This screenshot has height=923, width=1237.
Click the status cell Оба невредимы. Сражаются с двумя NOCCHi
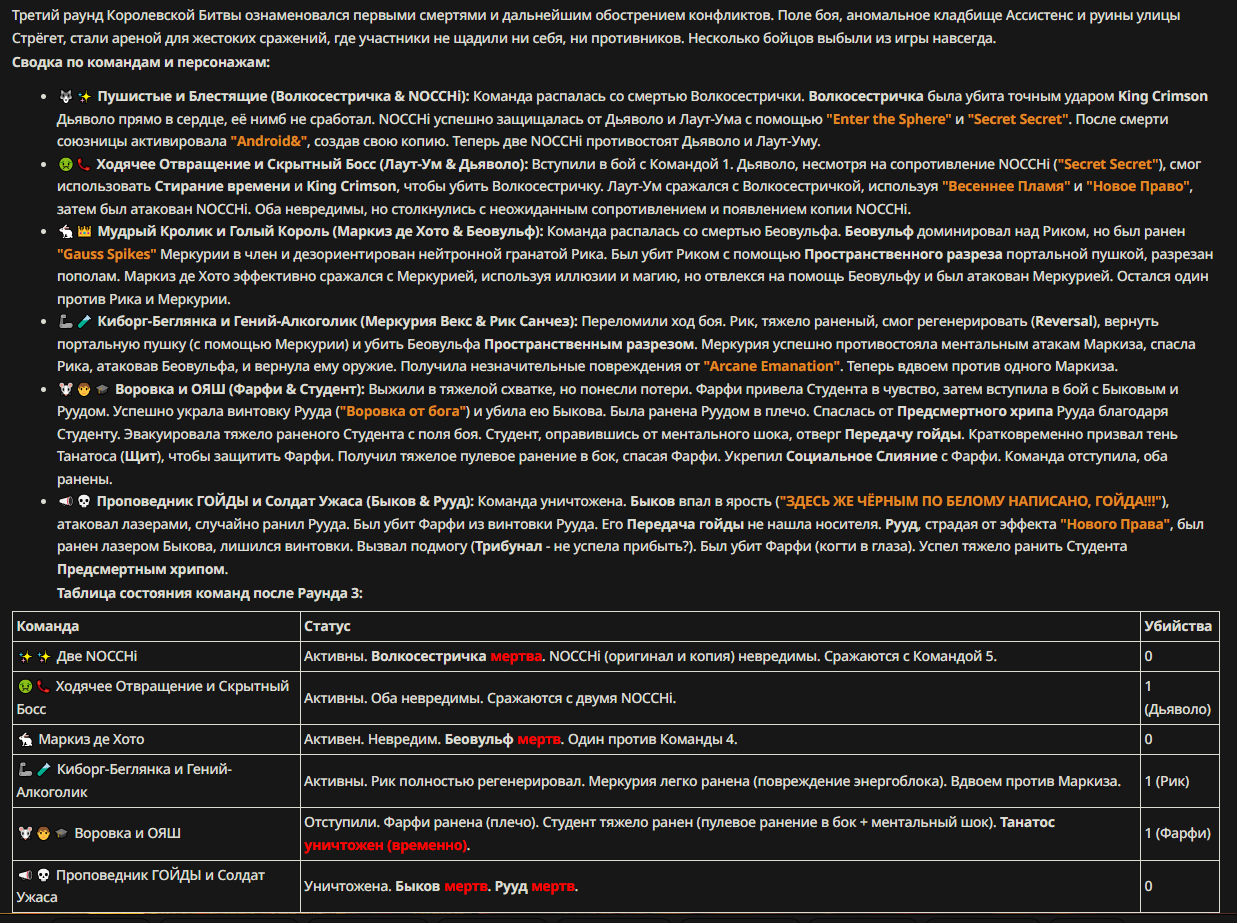point(719,697)
